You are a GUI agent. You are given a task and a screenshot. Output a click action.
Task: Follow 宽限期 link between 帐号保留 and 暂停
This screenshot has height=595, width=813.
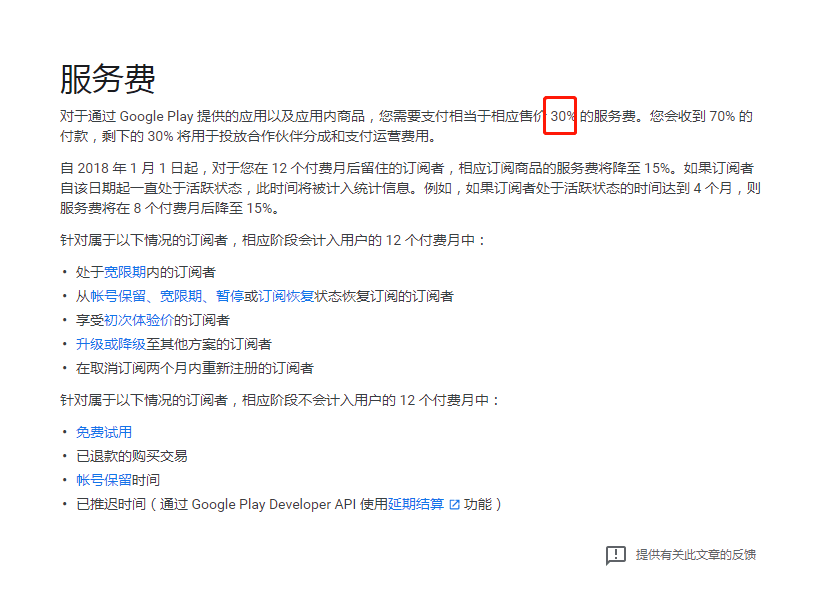pyautogui.click(x=181, y=296)
